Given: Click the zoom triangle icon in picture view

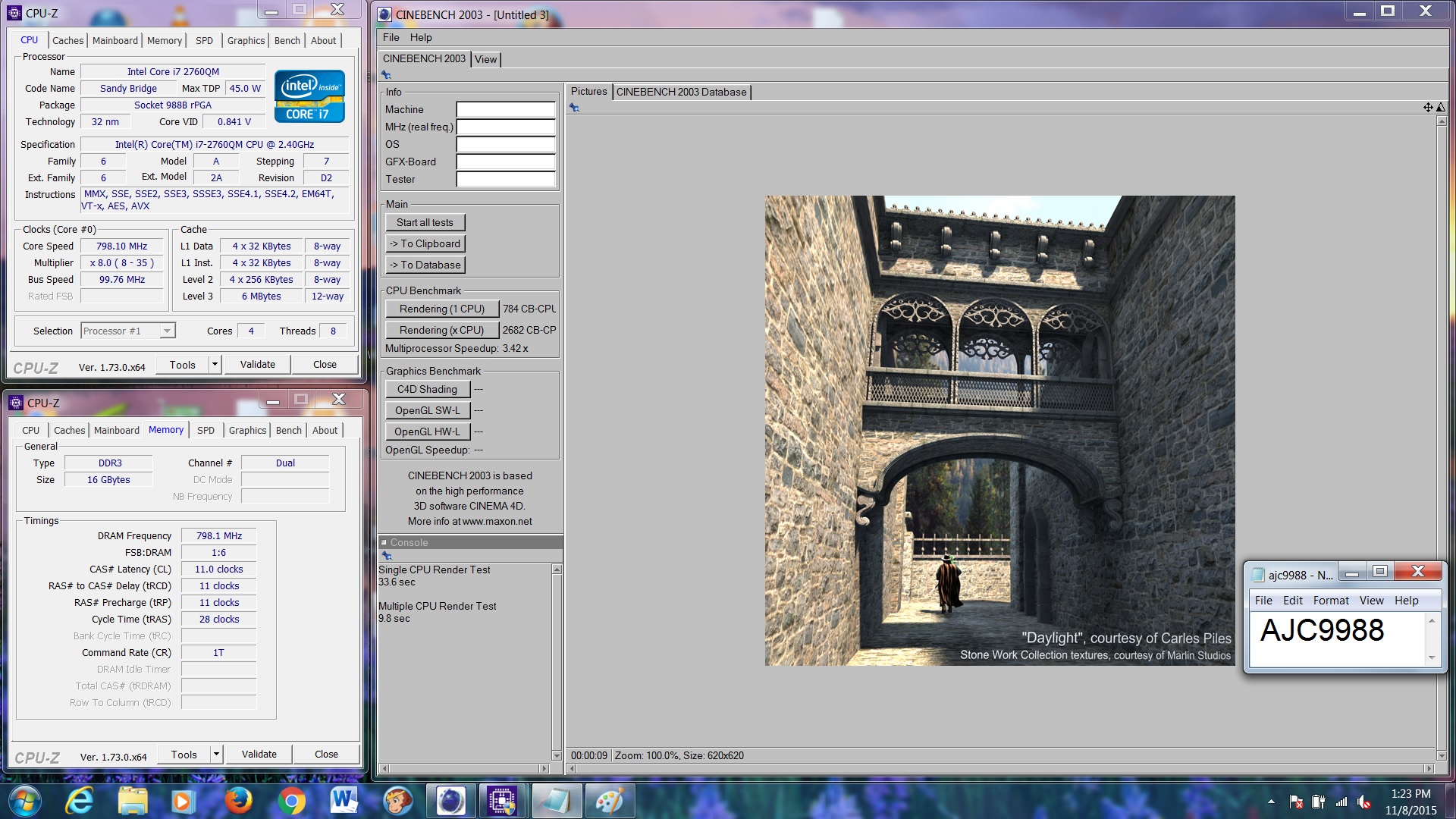Looking at the screenshot, I should 1440,108.
